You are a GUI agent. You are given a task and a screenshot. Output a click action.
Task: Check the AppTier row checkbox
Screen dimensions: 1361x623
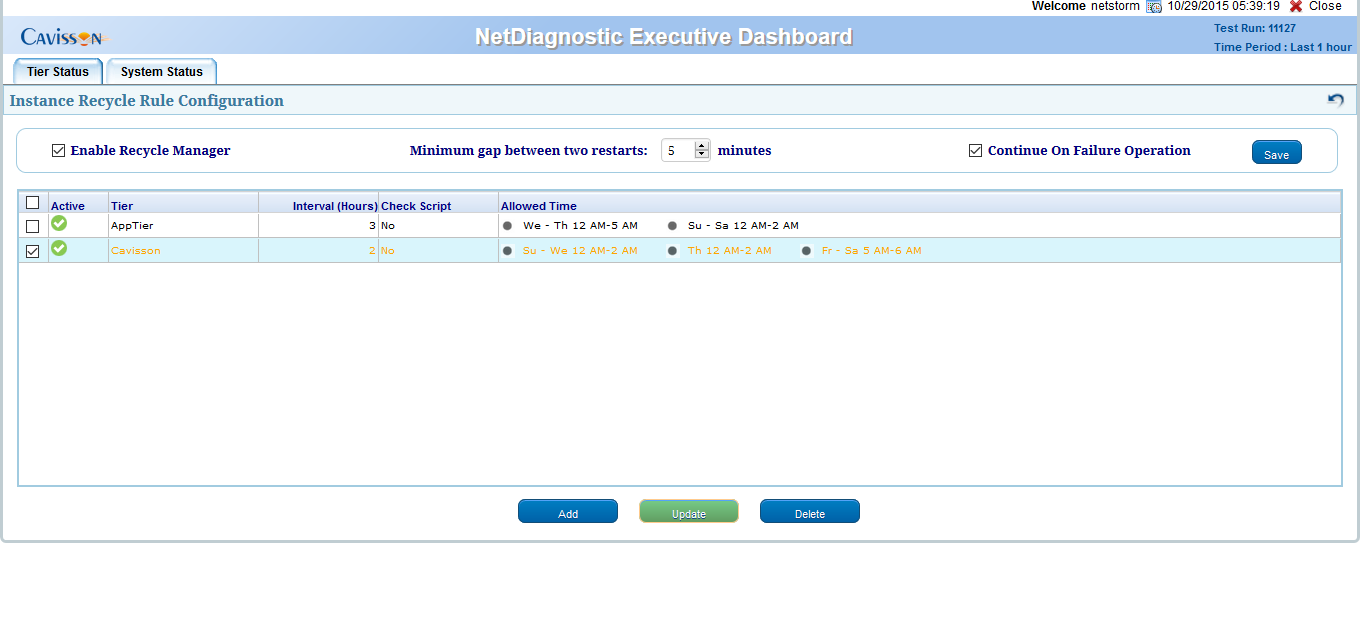click(32, 227)
